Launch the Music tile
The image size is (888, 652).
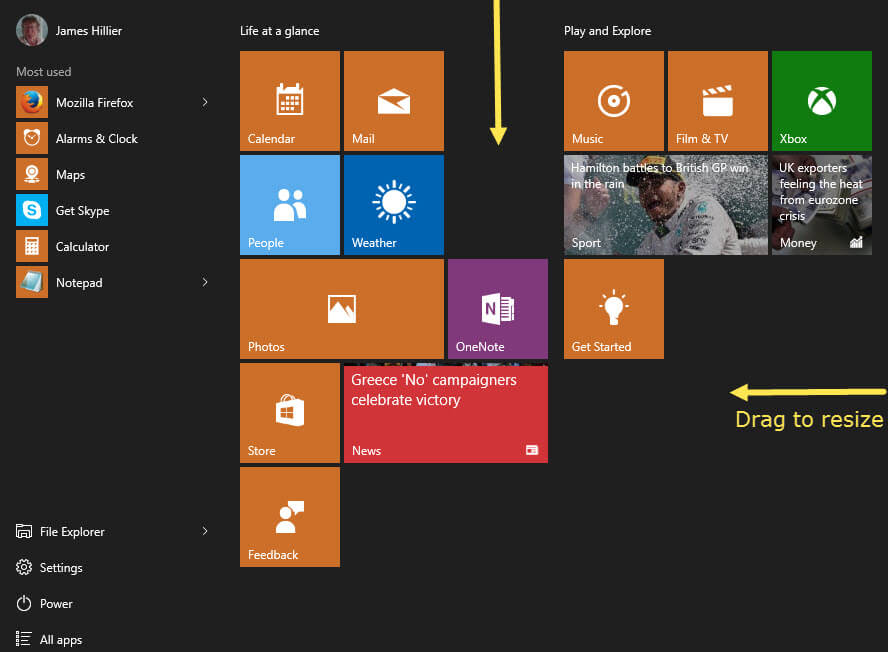614,101
